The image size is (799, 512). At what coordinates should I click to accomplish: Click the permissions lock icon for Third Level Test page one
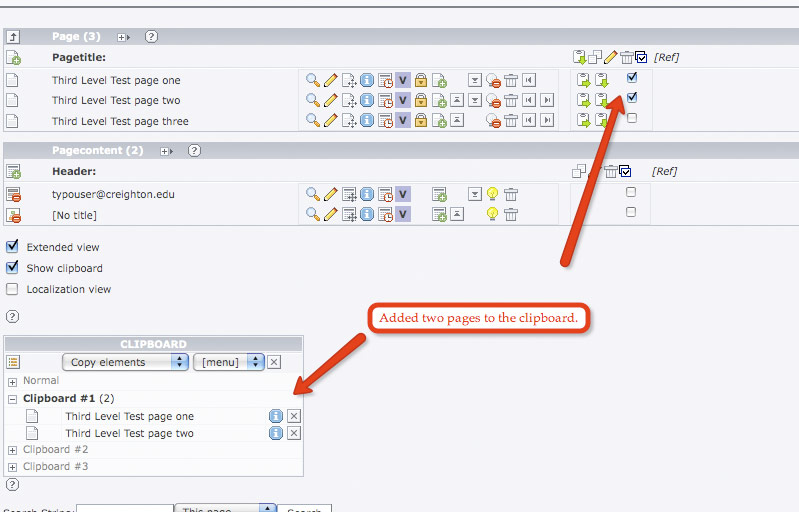pyautogui.click(x=421, y=80)
